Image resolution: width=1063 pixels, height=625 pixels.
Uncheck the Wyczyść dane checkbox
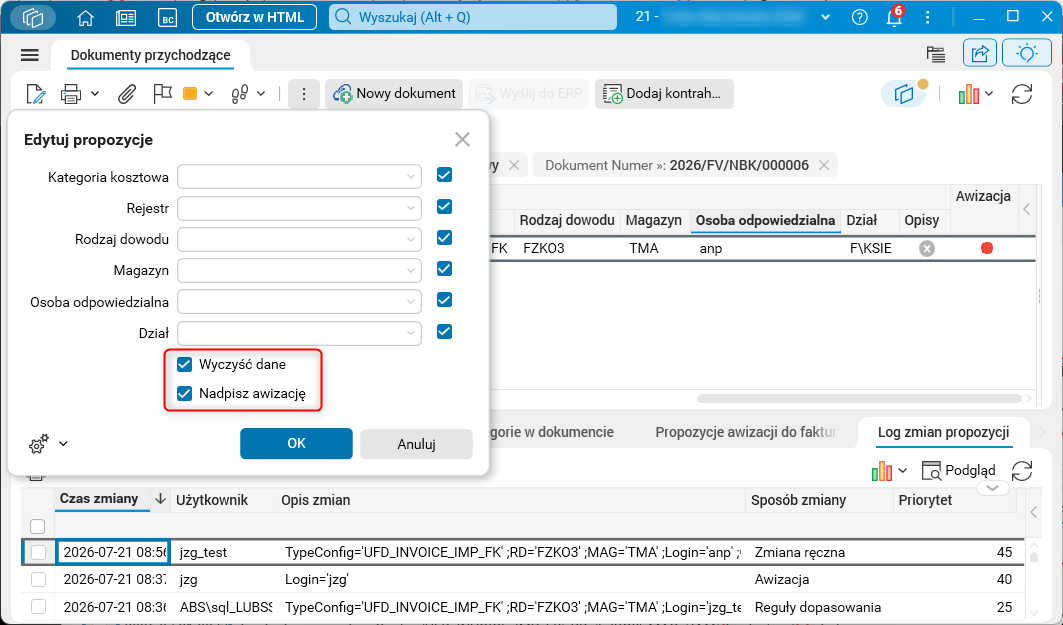click(x=184, y=365)
